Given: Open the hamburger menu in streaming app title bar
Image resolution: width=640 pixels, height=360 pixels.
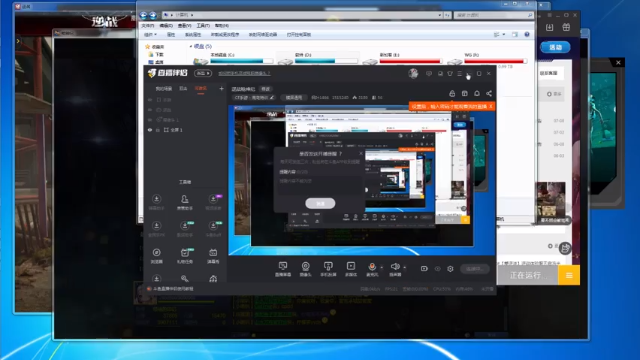Looking at the screenshot, I should pyautogui.click(x=460, y=73).
